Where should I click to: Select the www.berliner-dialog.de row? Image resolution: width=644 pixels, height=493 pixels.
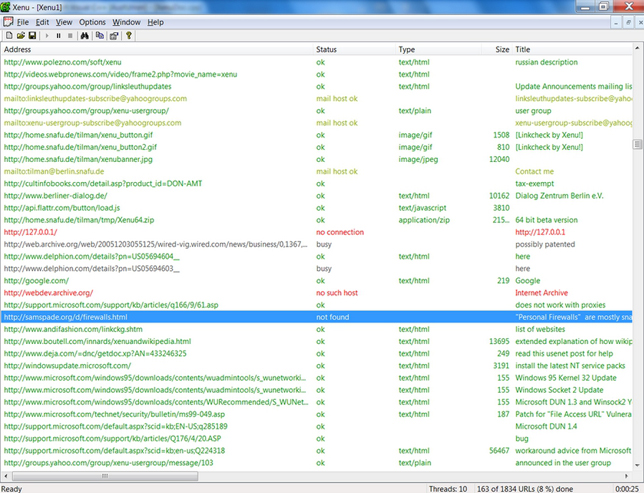click(316, 196)
